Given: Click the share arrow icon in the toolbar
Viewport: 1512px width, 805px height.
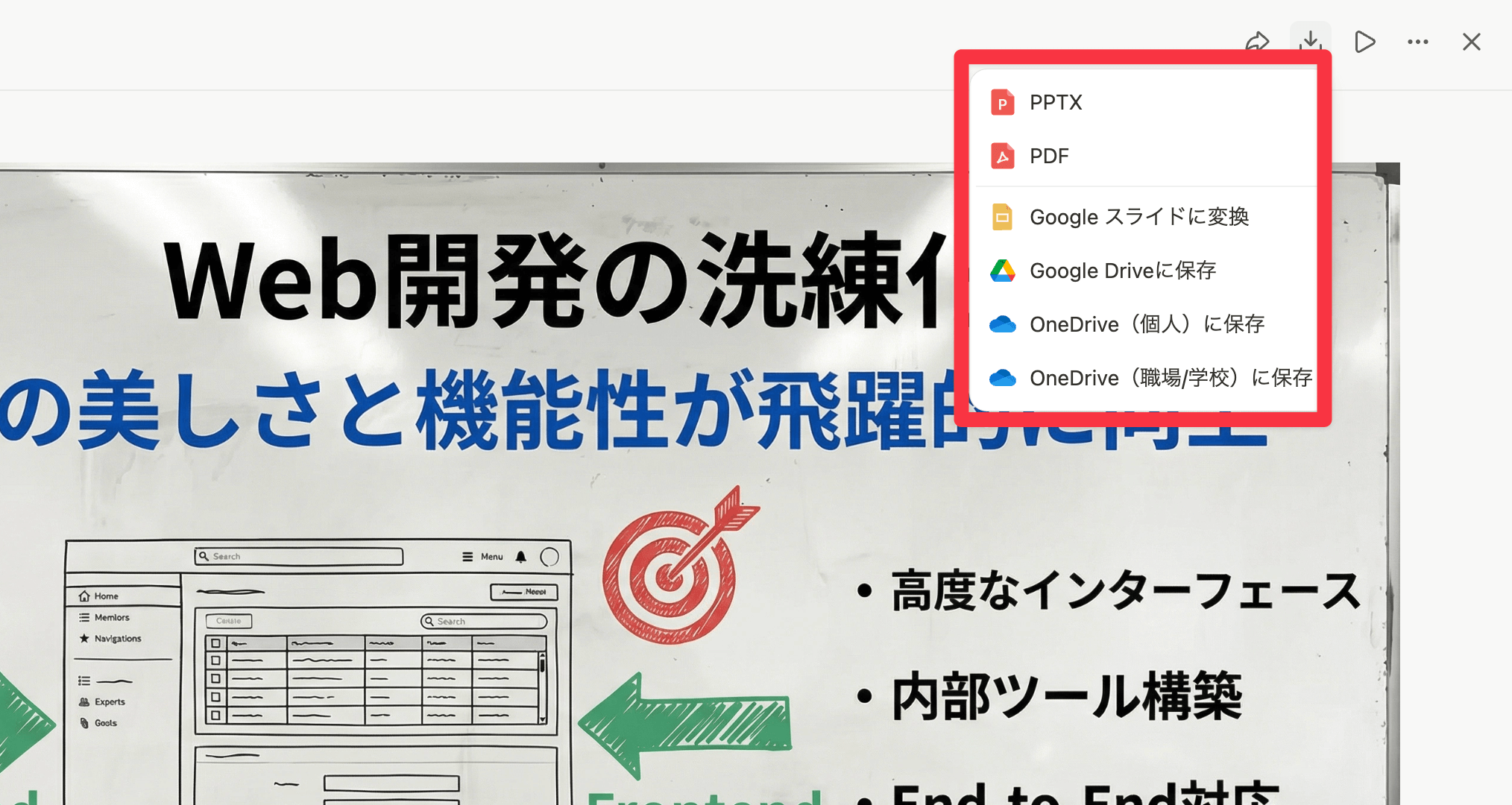Looking at the screenshot, I should coord(1257,42).
